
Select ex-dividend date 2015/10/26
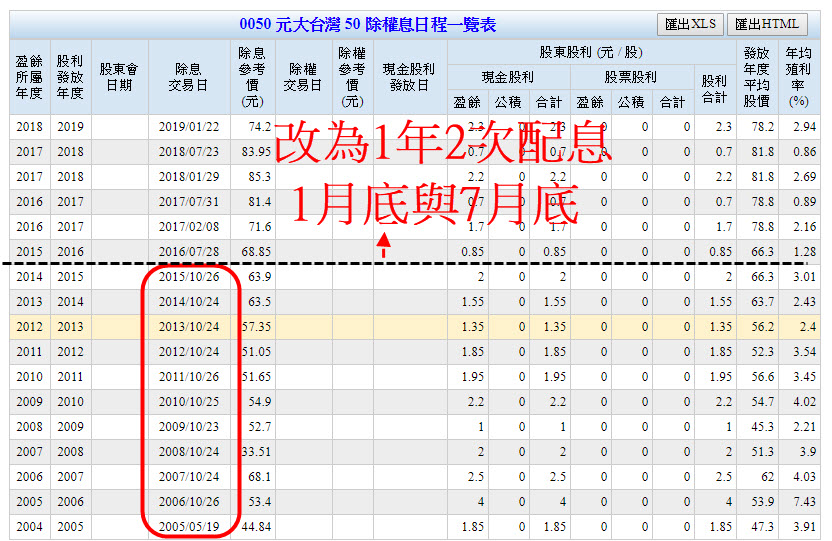pos(189,276)
